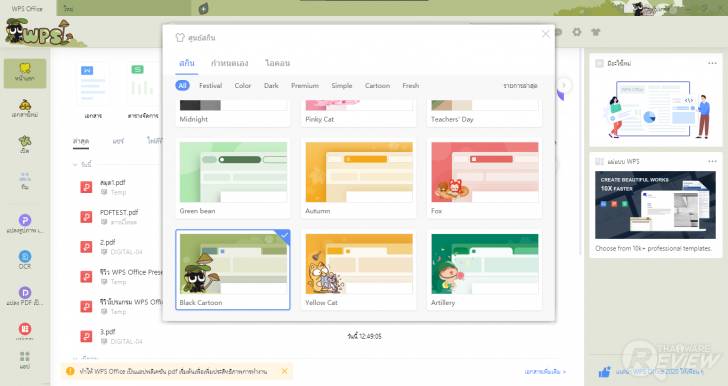Open the WPS templates promo banner
Viewport: 728px width, 386px height.
(655, 205)
